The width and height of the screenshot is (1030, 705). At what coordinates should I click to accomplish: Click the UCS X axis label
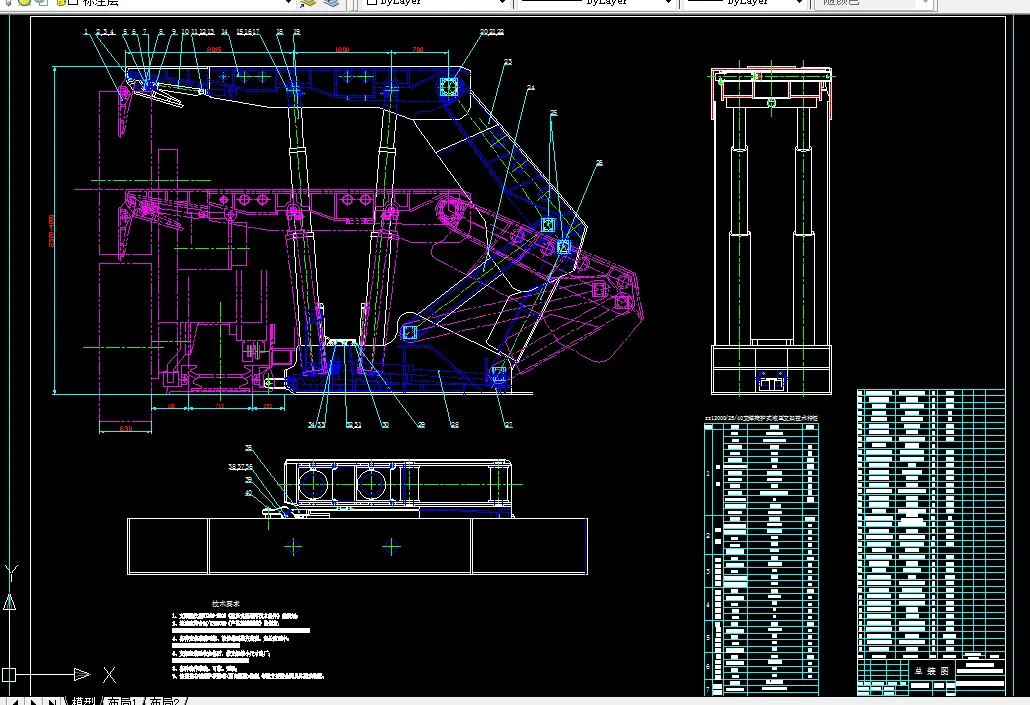coord(109,675)
